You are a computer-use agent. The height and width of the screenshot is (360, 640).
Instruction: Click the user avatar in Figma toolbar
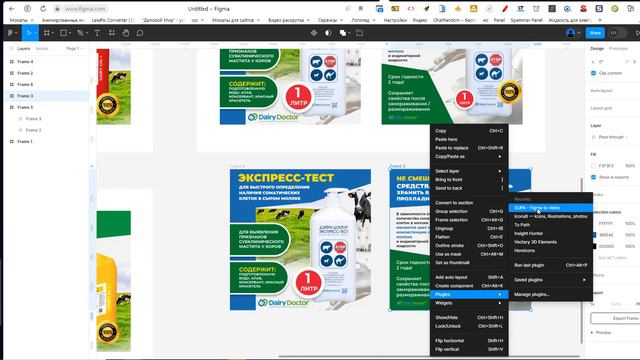(x=571, y=33)
